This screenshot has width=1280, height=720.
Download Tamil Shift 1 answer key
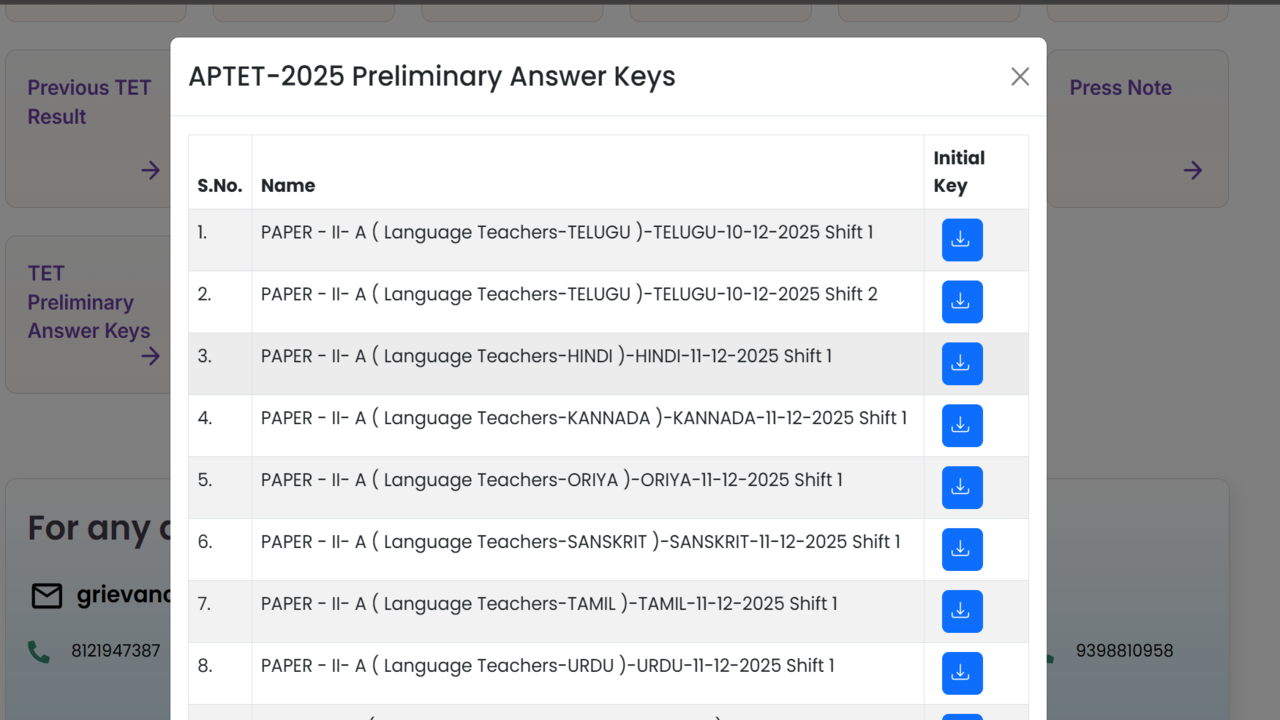coord(962,612)
